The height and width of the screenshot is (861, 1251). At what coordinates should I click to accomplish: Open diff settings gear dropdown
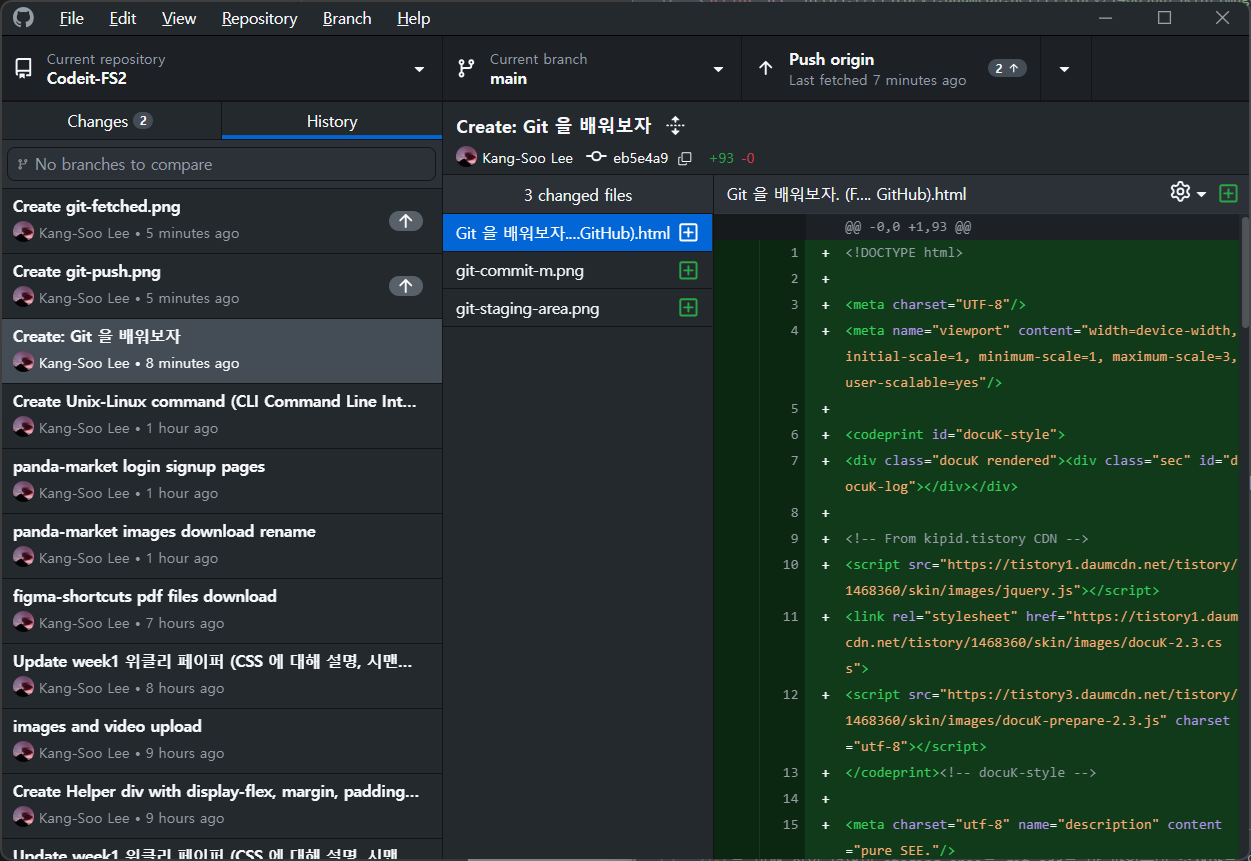click(1188, 193)
